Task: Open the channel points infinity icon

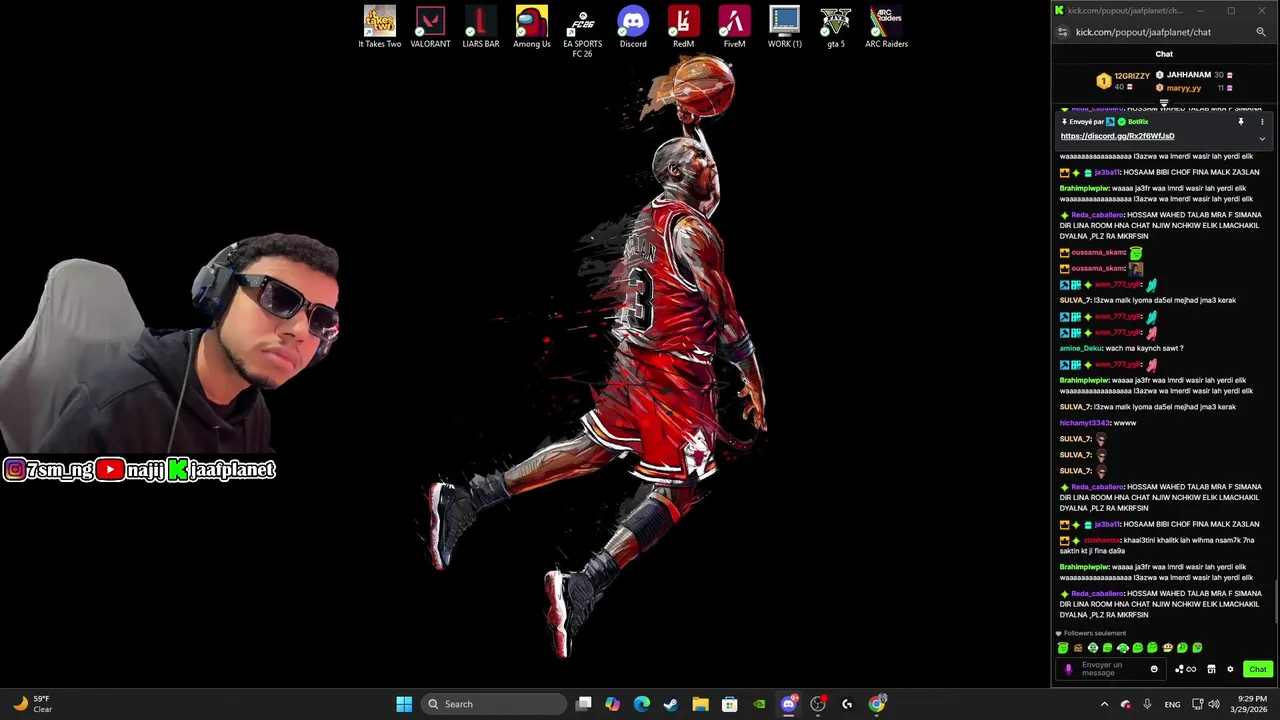Action: pyautogui.click(x=1186, y=669)
